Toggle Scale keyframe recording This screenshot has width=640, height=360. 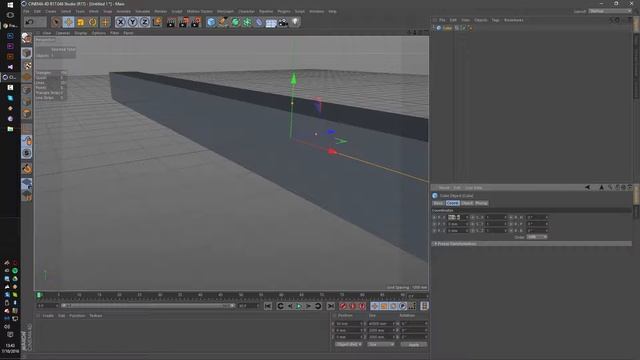pyautogui.click(x=384, y=306)
